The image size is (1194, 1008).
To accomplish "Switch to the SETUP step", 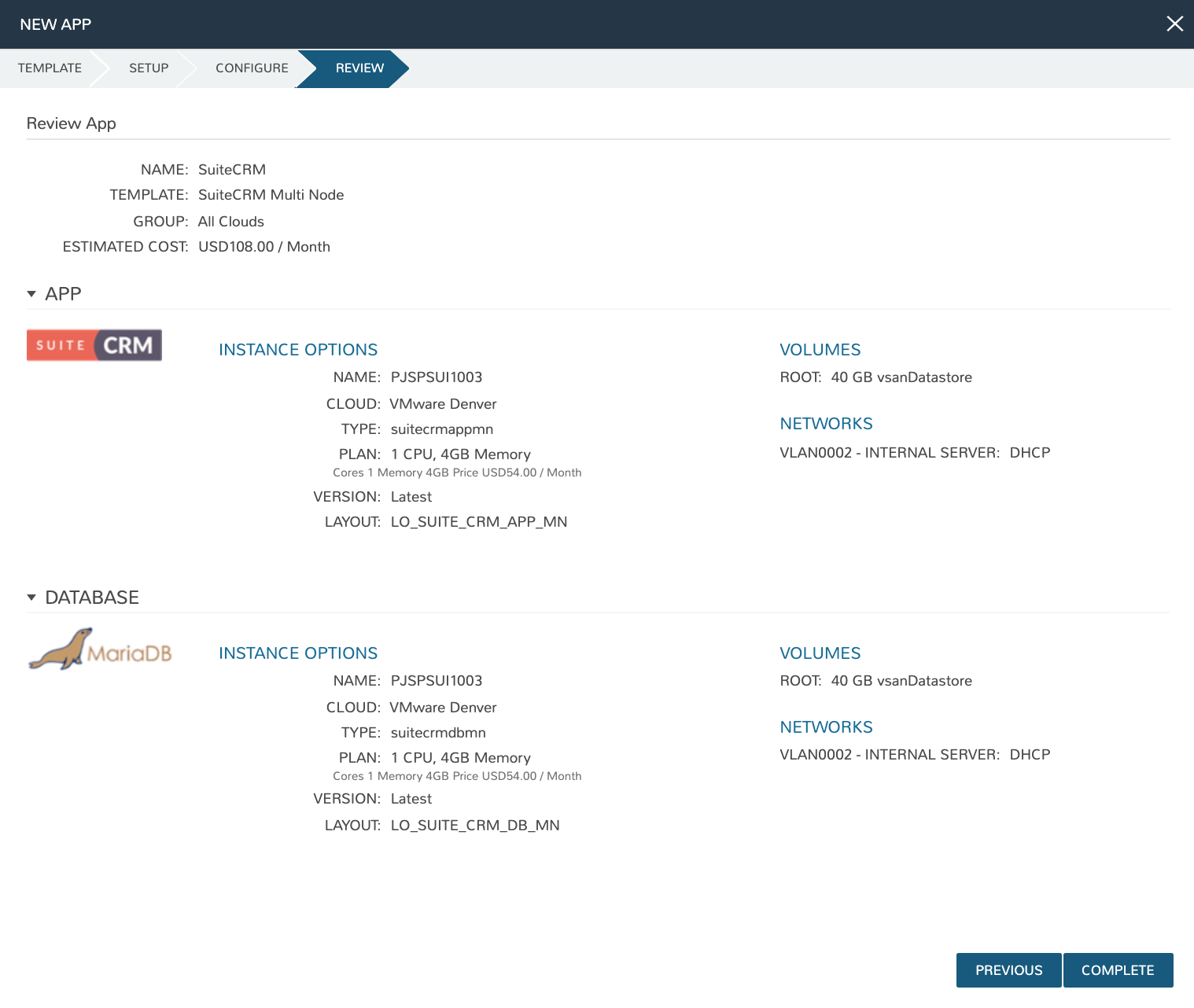I will 149,68.
